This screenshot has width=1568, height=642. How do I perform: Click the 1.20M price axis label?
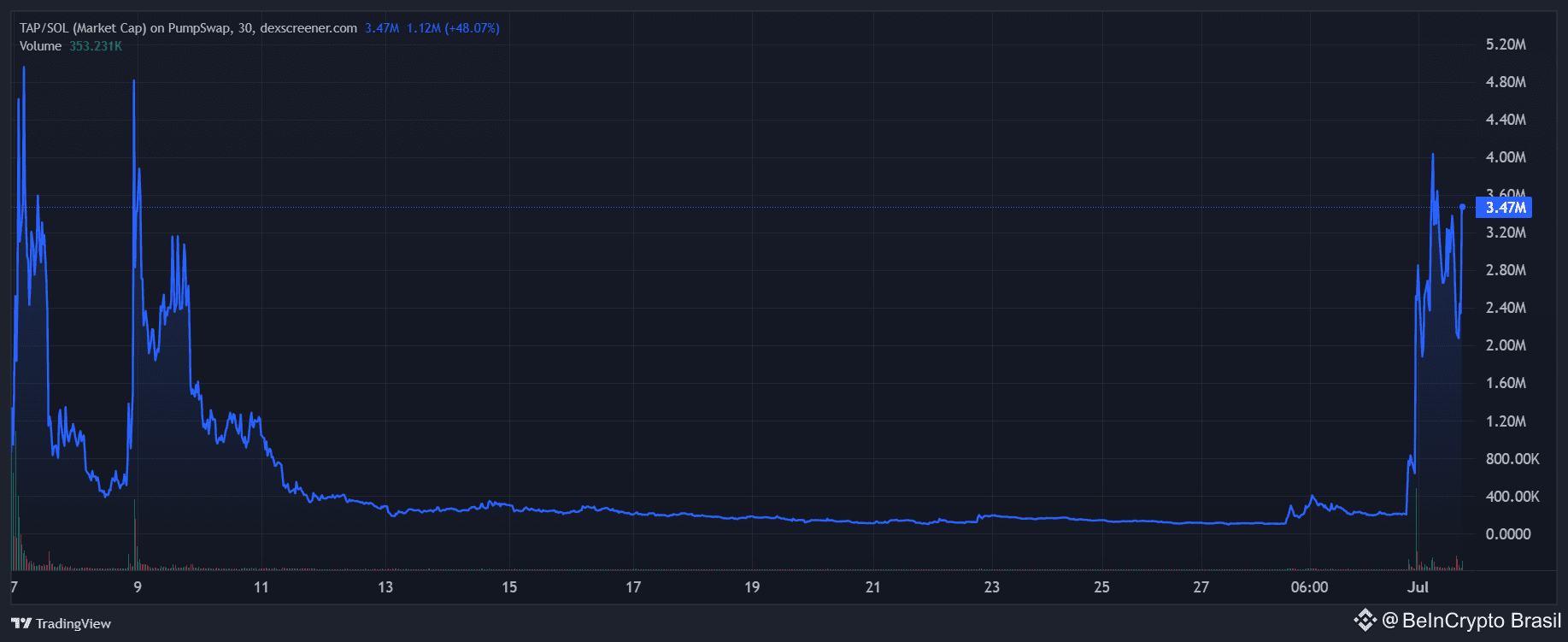pos(1506,421)
